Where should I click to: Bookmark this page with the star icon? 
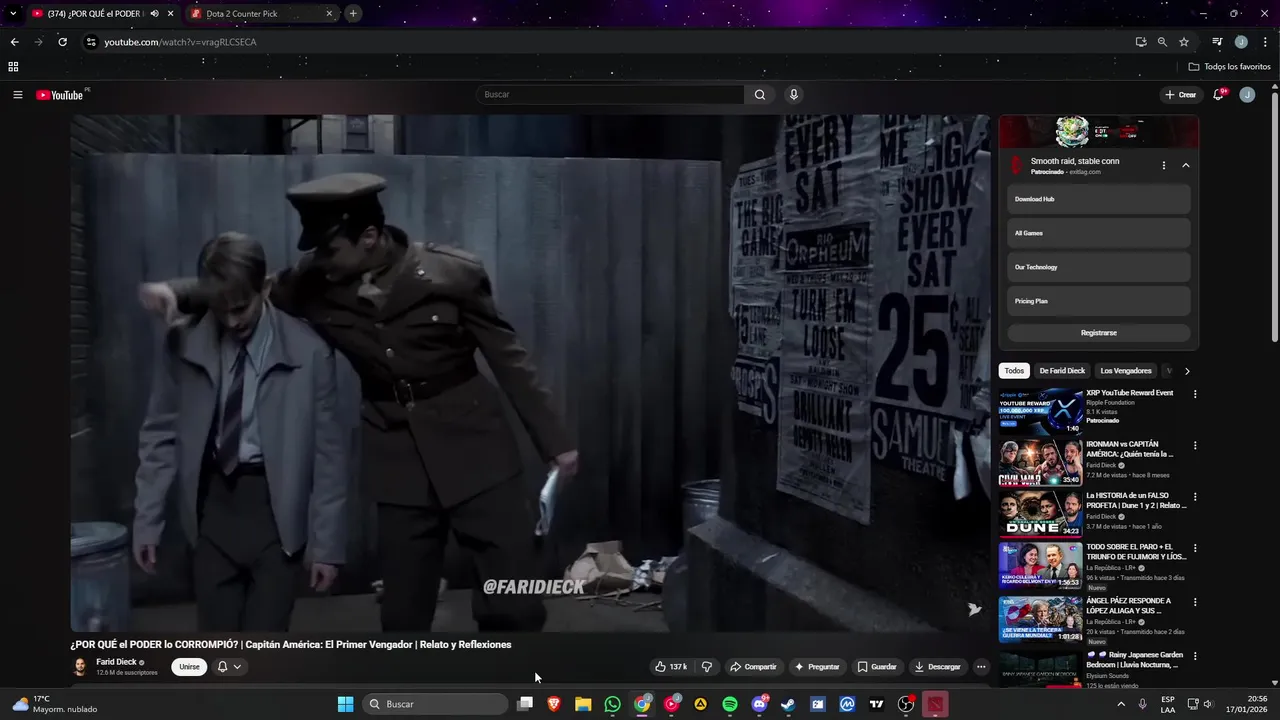[x=1184, y=42]
